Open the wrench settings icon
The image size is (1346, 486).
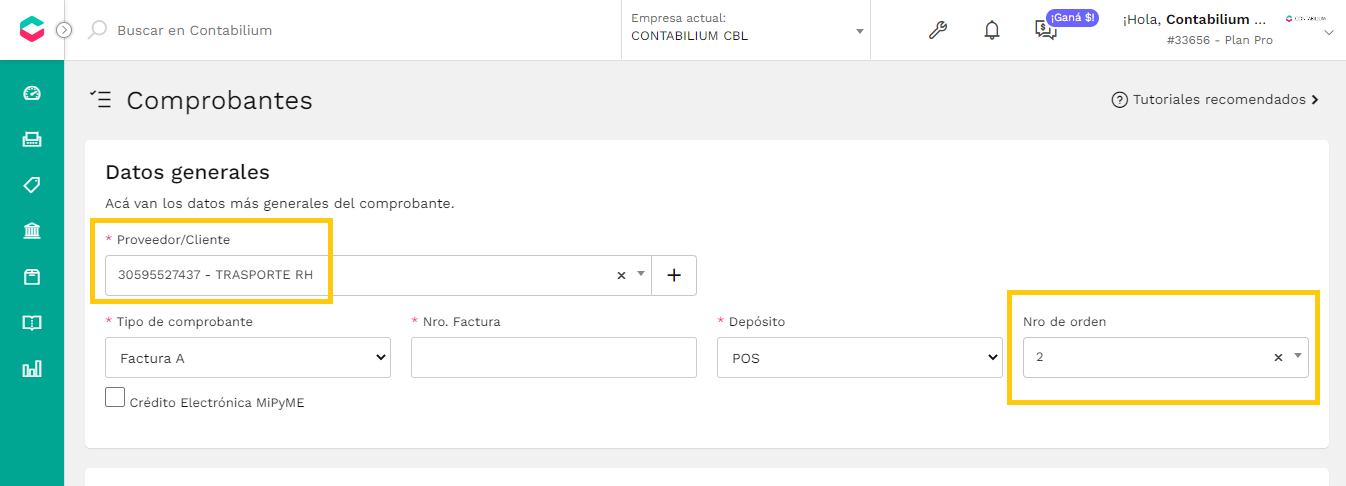pos(938,30)
